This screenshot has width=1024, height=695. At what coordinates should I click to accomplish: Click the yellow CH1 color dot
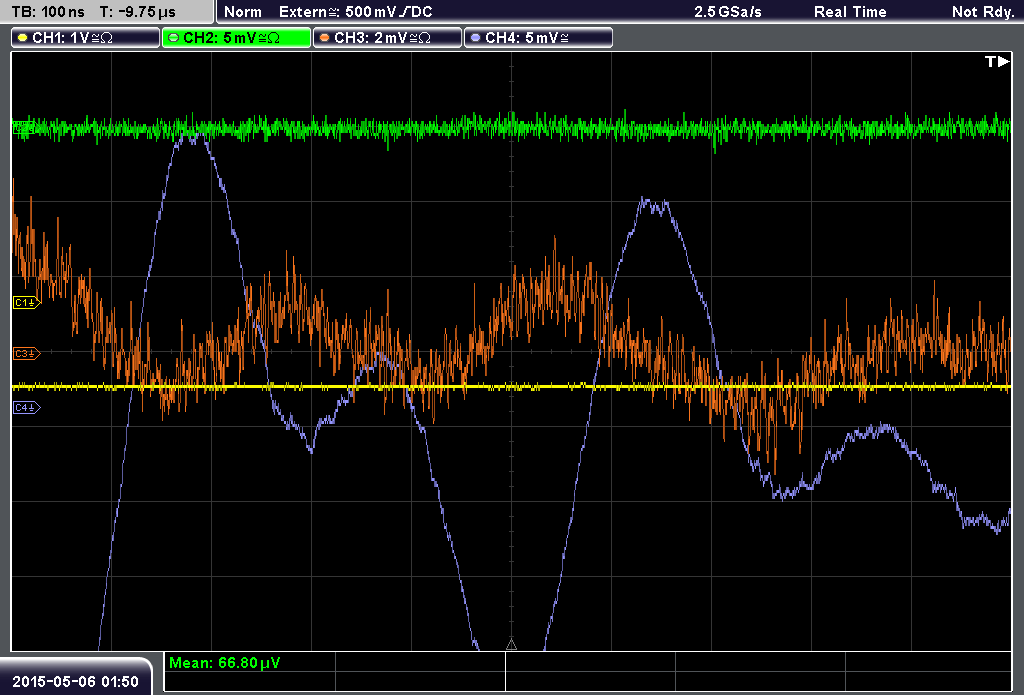(x=23, y=38)
